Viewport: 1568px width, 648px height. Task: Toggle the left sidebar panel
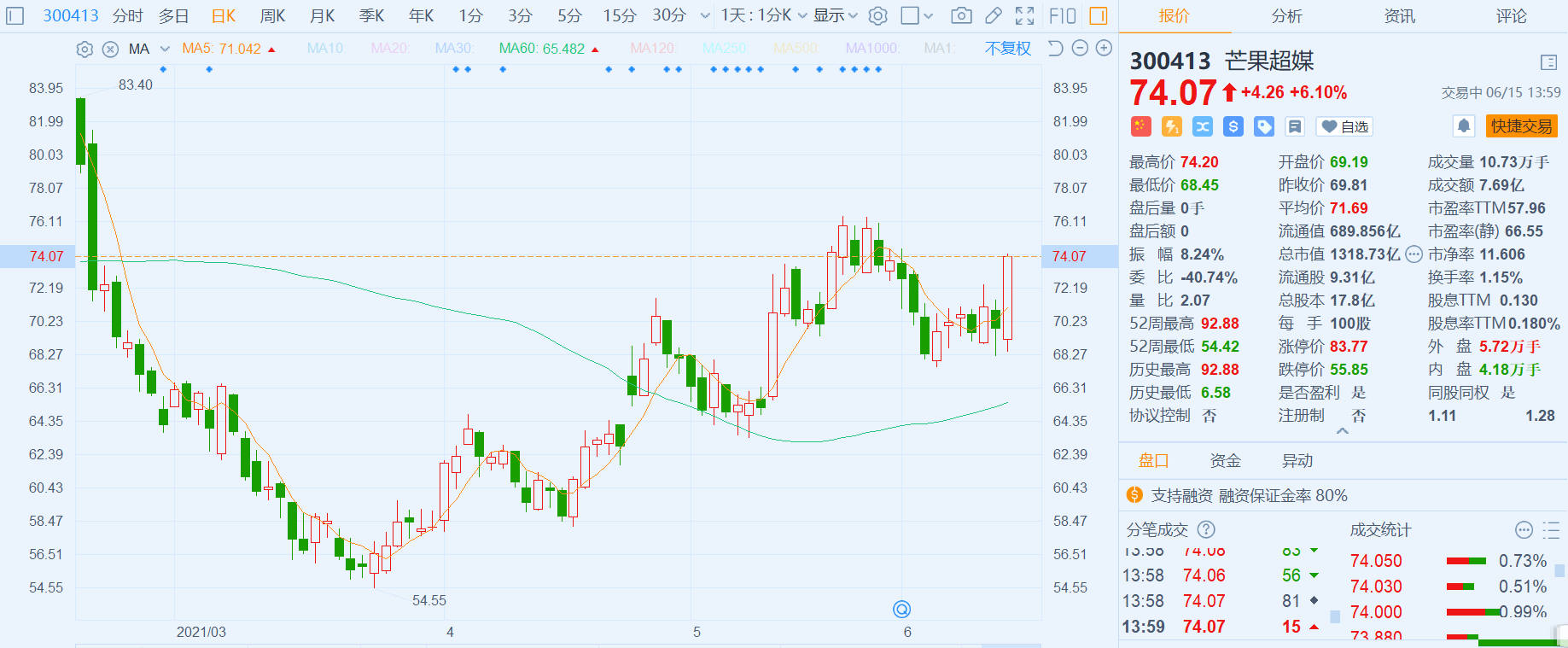click(x=15, y=15)
